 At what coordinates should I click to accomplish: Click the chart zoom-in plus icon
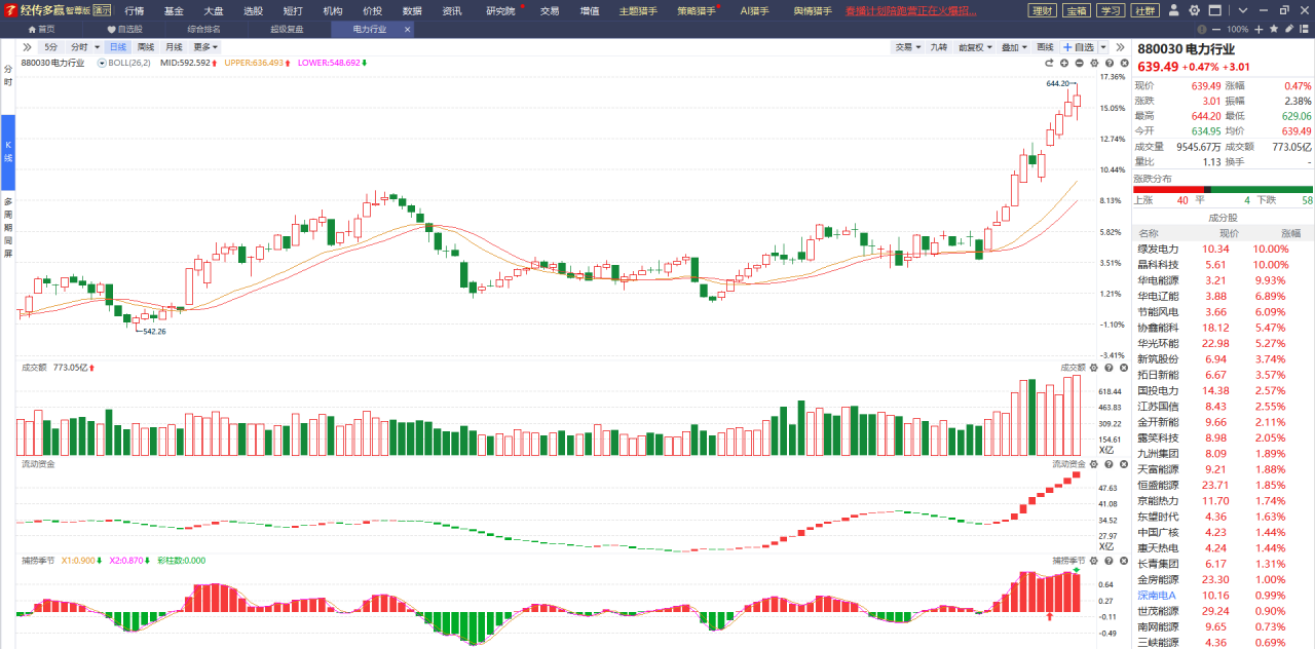coord(1064,63)
